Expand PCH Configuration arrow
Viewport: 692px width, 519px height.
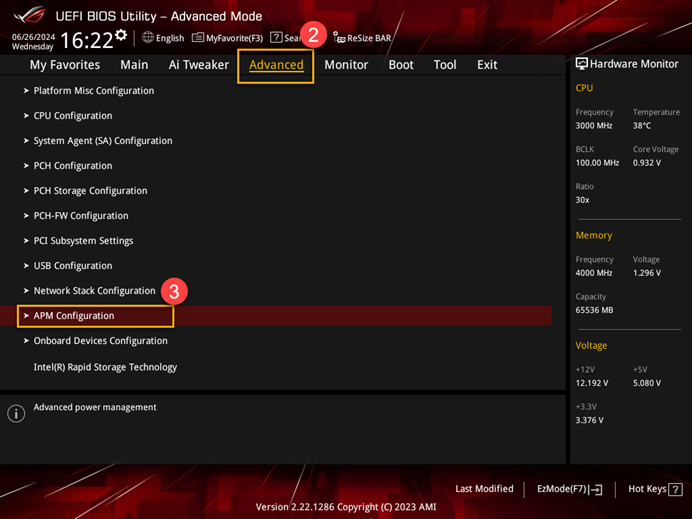coord(26,165)
